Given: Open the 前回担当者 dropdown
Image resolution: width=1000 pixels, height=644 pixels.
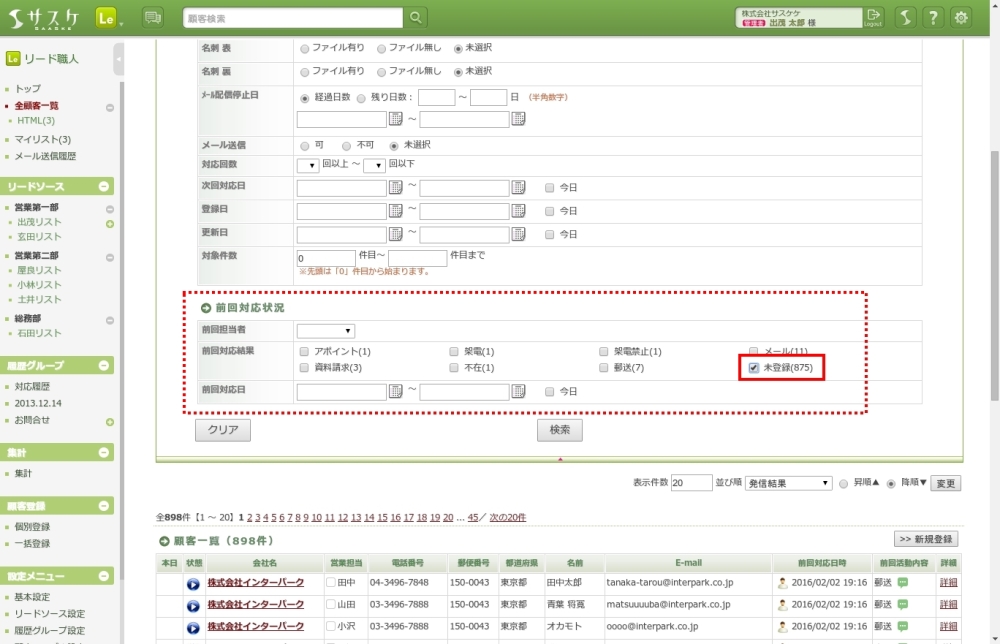Looking at the screenshot, I should (326, 331).
